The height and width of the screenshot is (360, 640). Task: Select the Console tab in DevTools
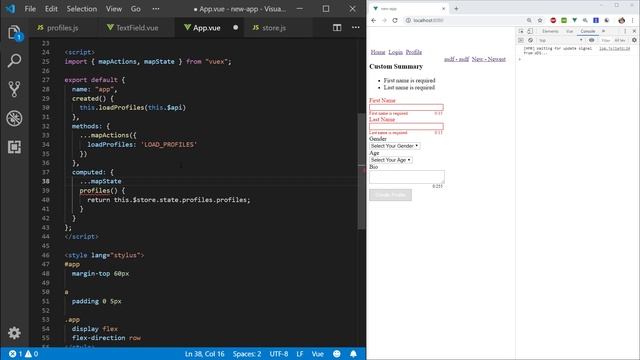[x=588, y=31]
